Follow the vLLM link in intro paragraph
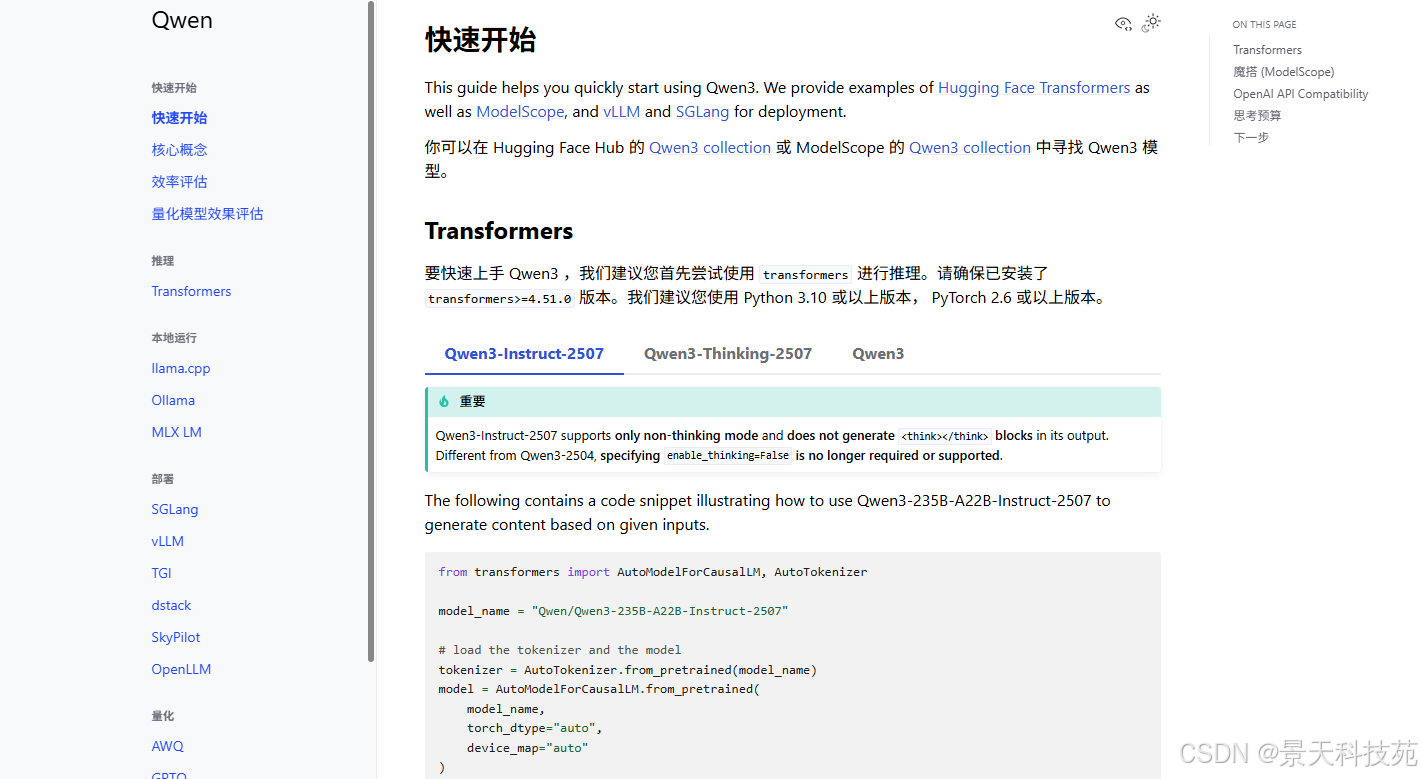 pyautogui.click(x=621, y=112)
